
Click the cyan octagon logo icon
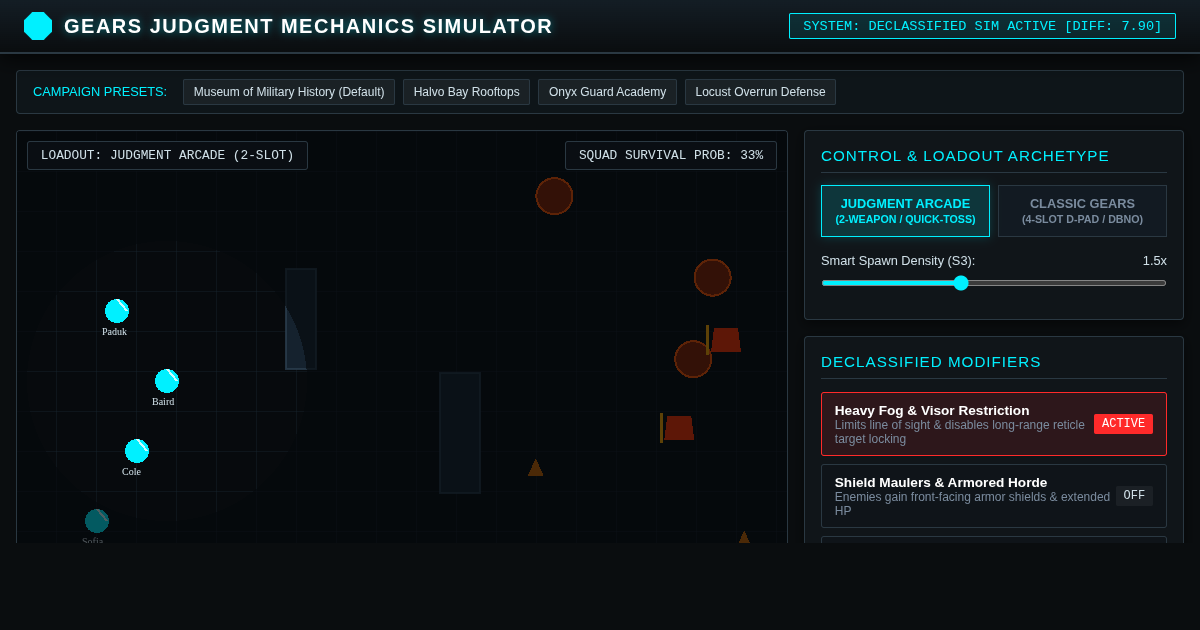click(x=38, y=26)
